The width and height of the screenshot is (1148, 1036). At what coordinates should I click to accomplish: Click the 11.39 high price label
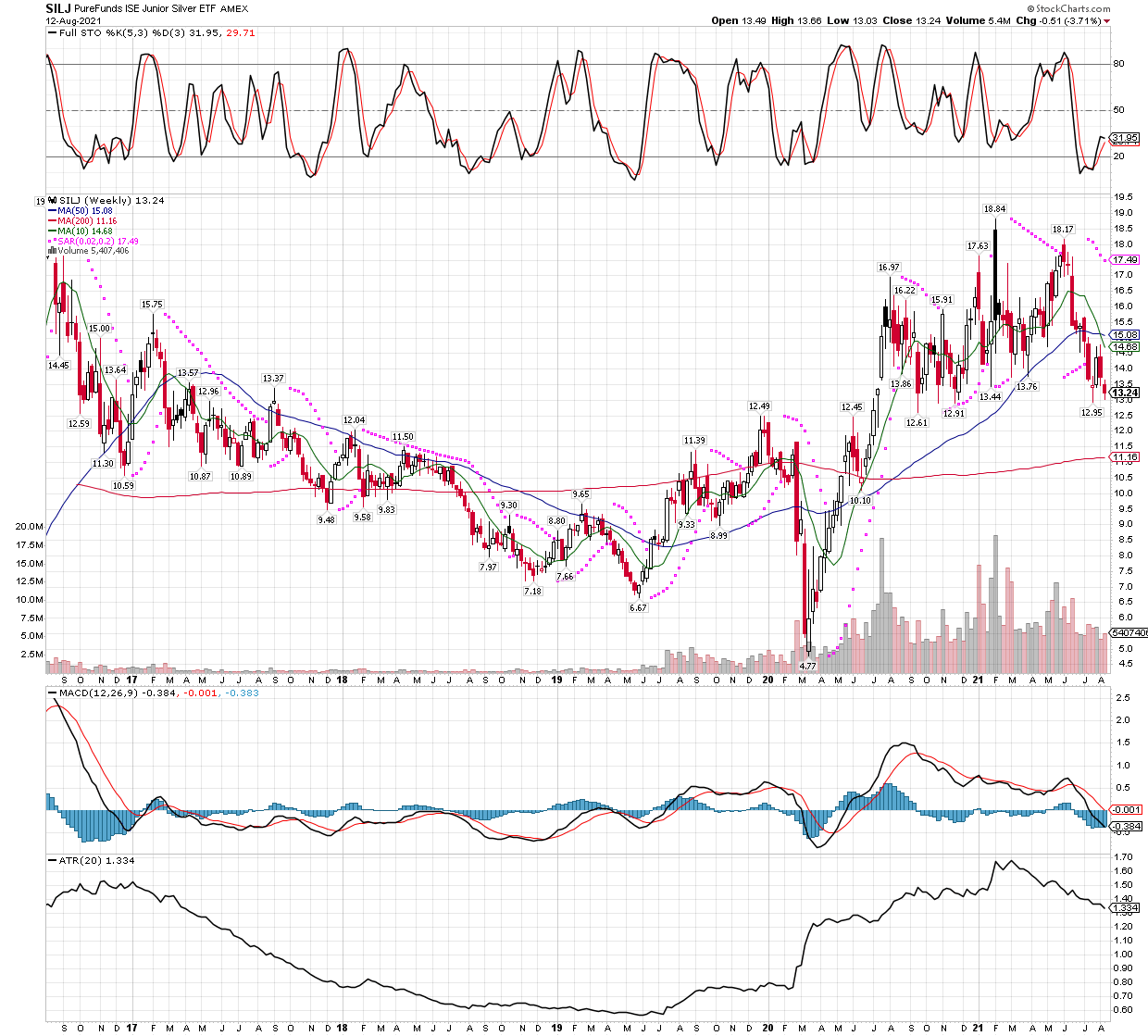[694, 441]
